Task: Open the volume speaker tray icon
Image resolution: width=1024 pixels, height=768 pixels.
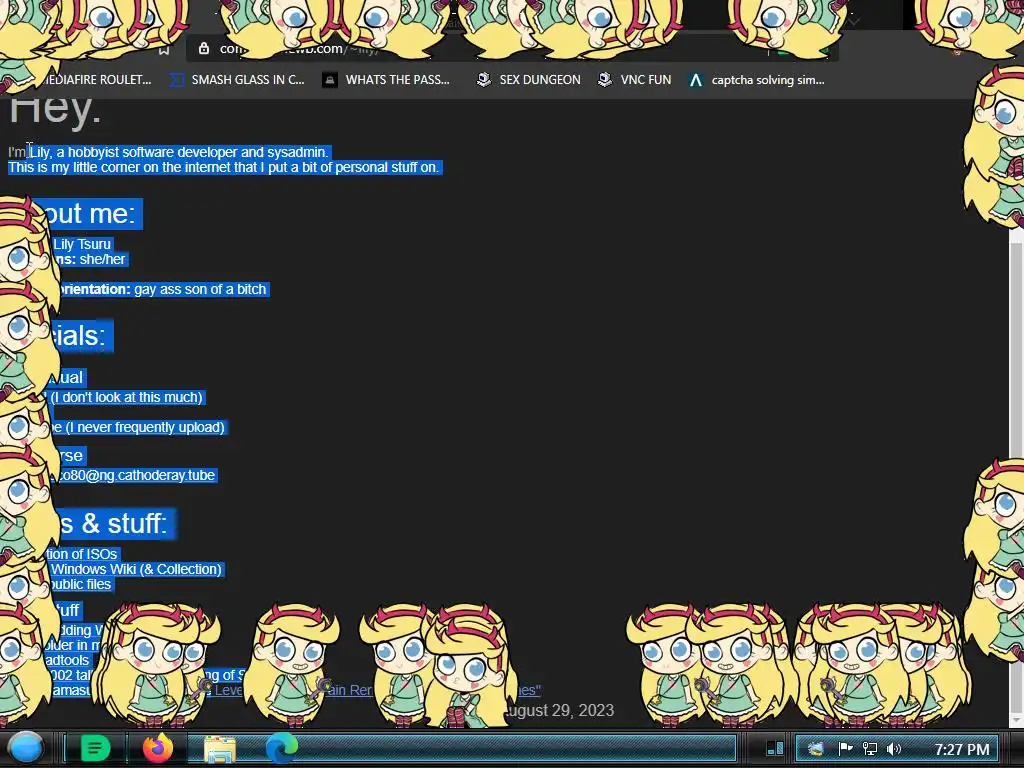Action: pos(894,749)
